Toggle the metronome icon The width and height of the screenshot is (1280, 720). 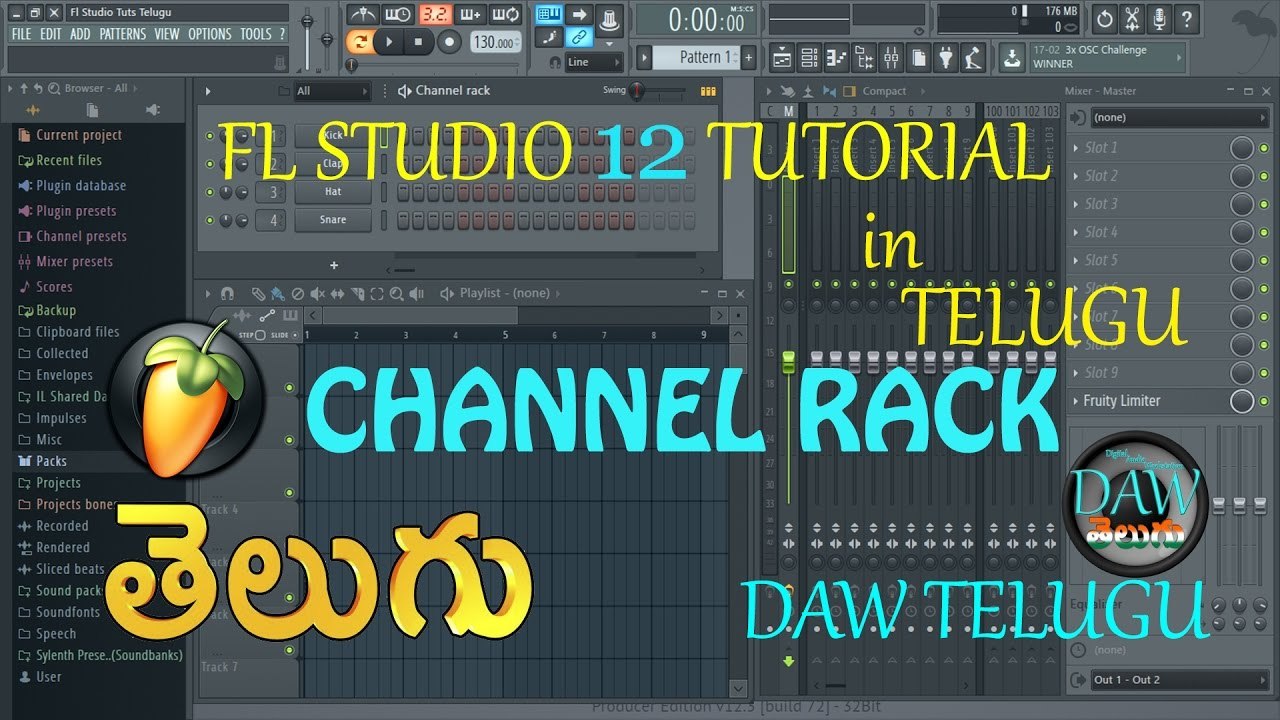[x=361, y=14]
